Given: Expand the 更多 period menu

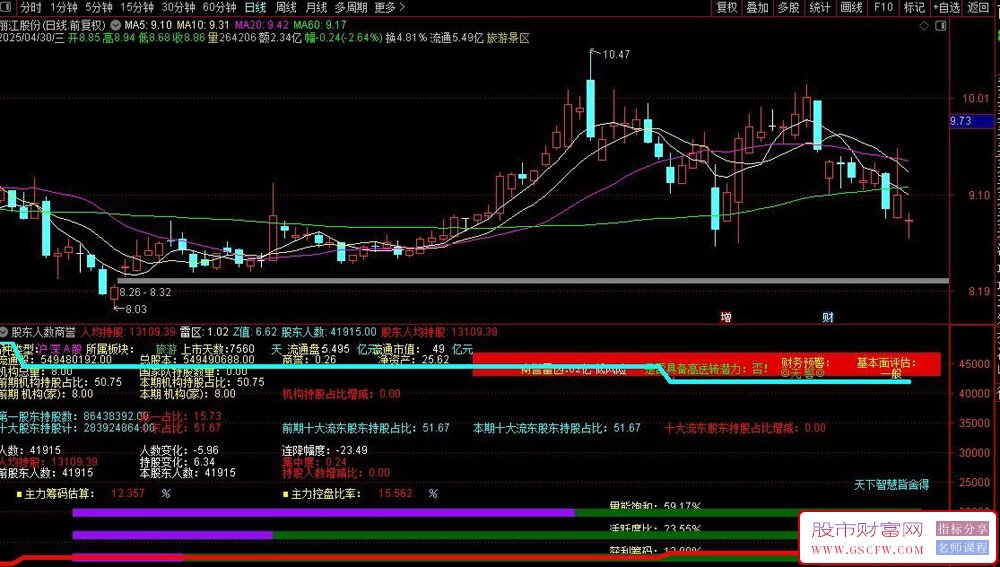Looking at the screenshot, I should [x=389, y=8].
